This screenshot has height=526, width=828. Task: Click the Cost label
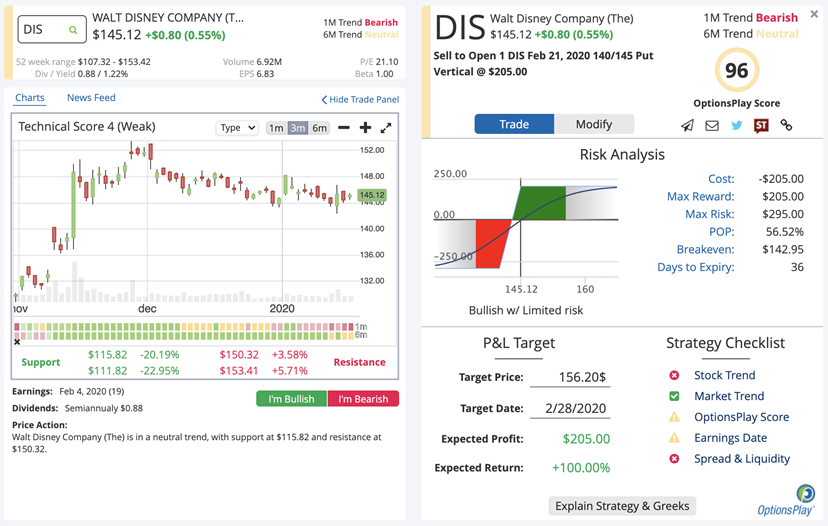pos(721,179)
